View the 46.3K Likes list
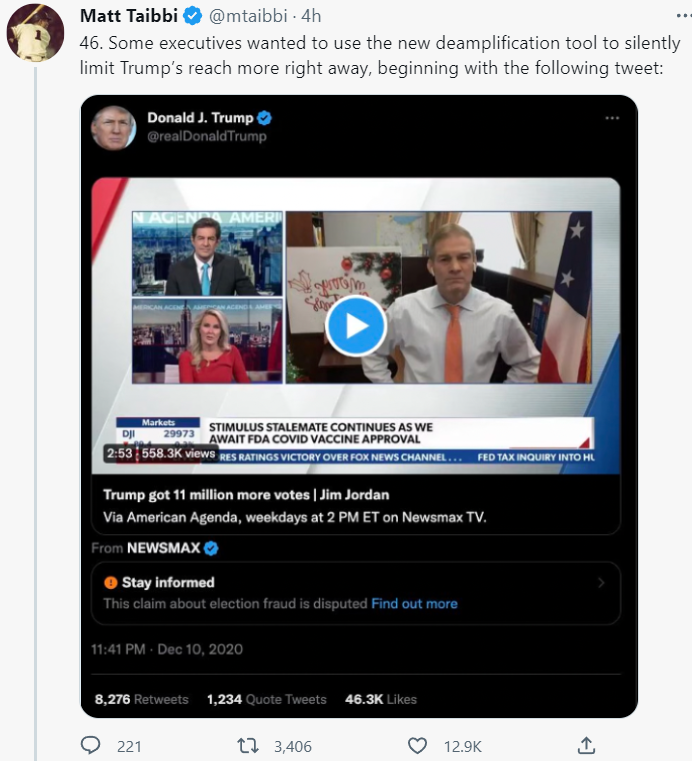This screenshot has width=692, height=761. [380, 699]
